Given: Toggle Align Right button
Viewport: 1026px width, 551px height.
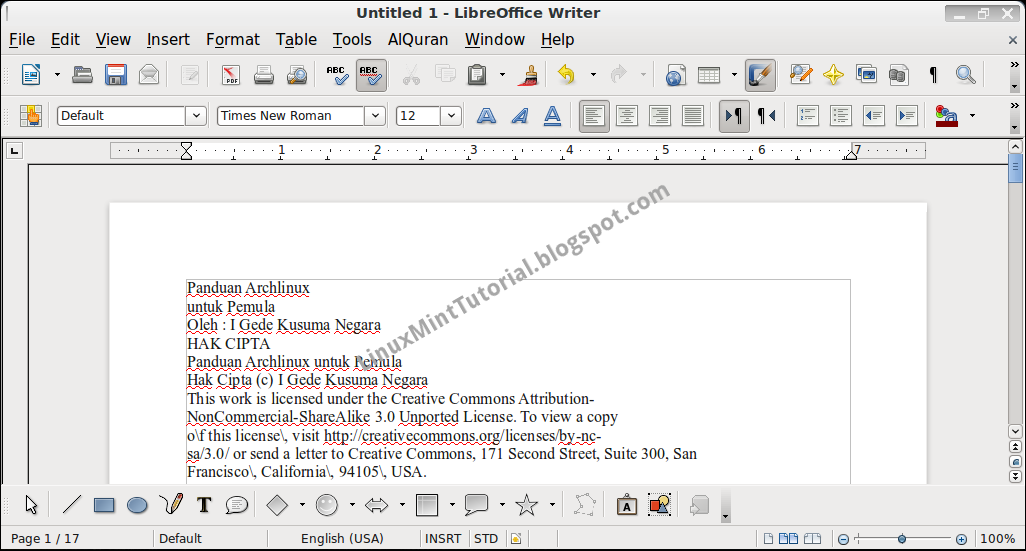Looking at the screenshot, I should (660, 116).
